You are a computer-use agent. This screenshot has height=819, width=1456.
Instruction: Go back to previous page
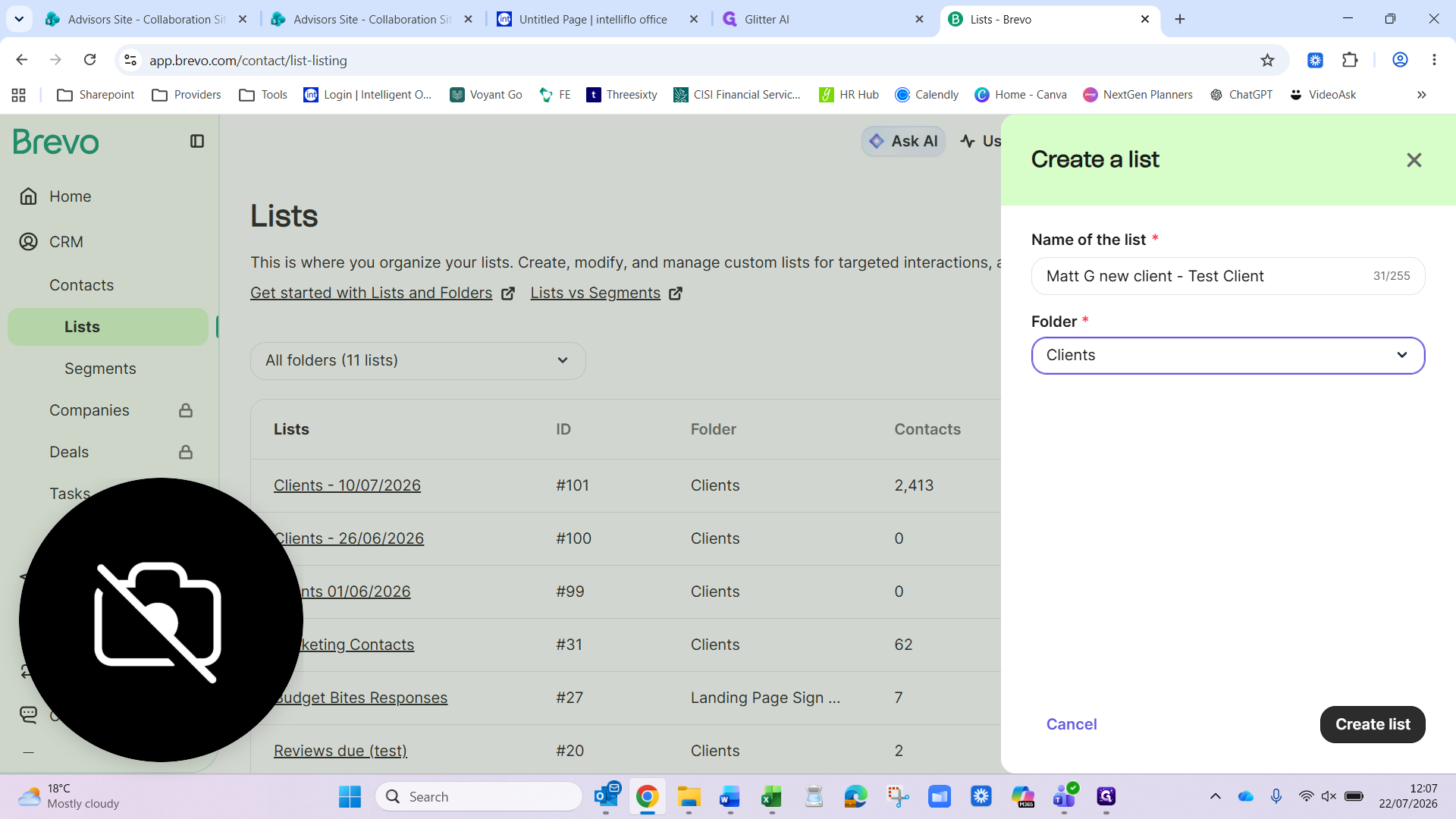tap(22, 60)
